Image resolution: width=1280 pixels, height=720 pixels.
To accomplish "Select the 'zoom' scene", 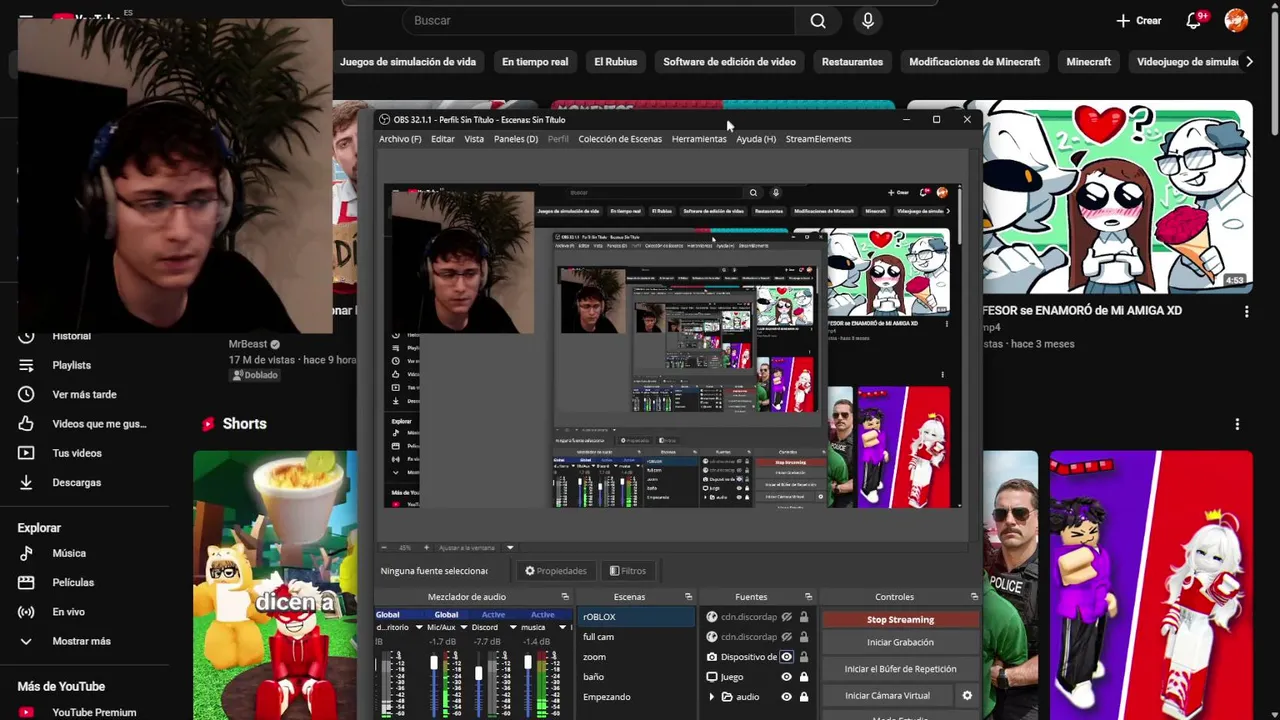I will tap(636, 657).
